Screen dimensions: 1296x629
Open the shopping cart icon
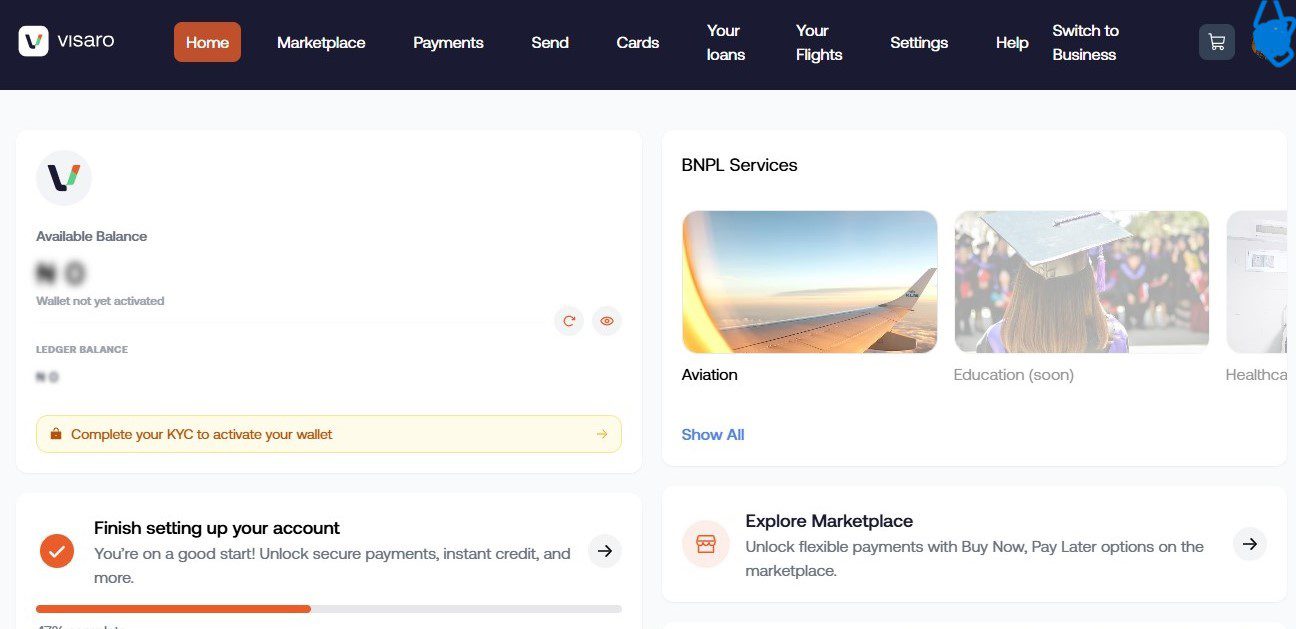[1217, 42]
